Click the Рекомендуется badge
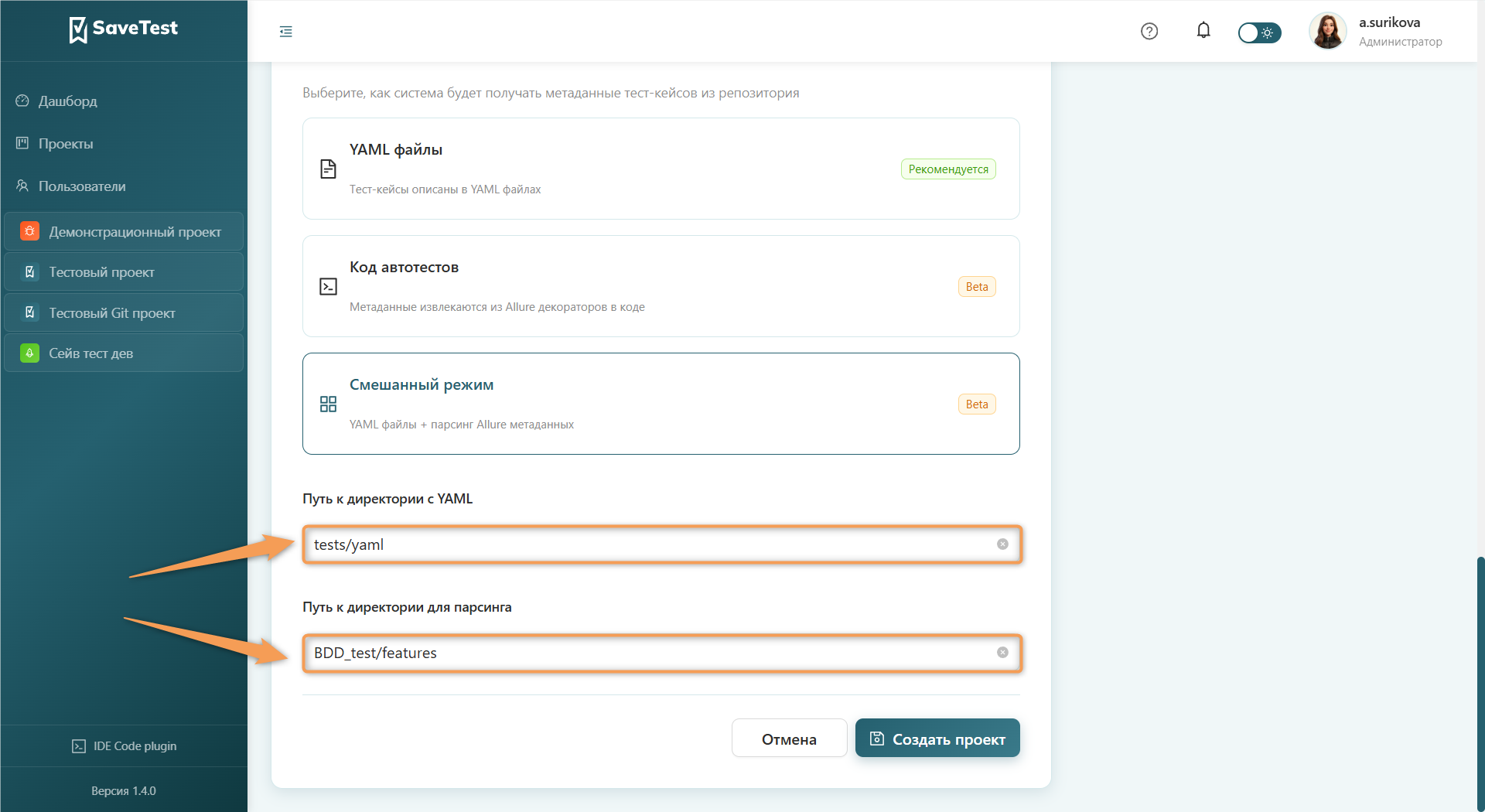1485x812 pixels. (948, 169)
